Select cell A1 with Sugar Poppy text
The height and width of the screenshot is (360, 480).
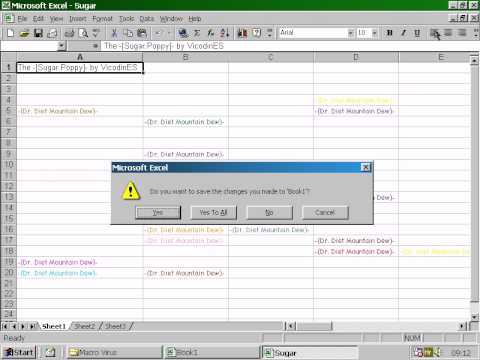pos(80,67)
